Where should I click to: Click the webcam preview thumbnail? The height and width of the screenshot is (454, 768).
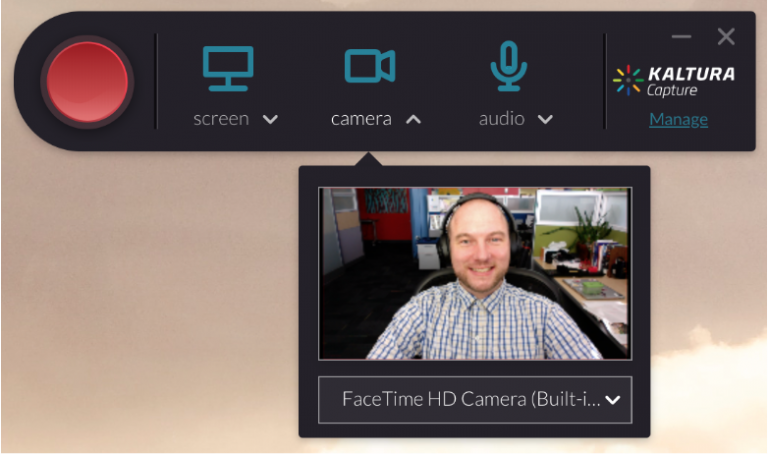474,273
